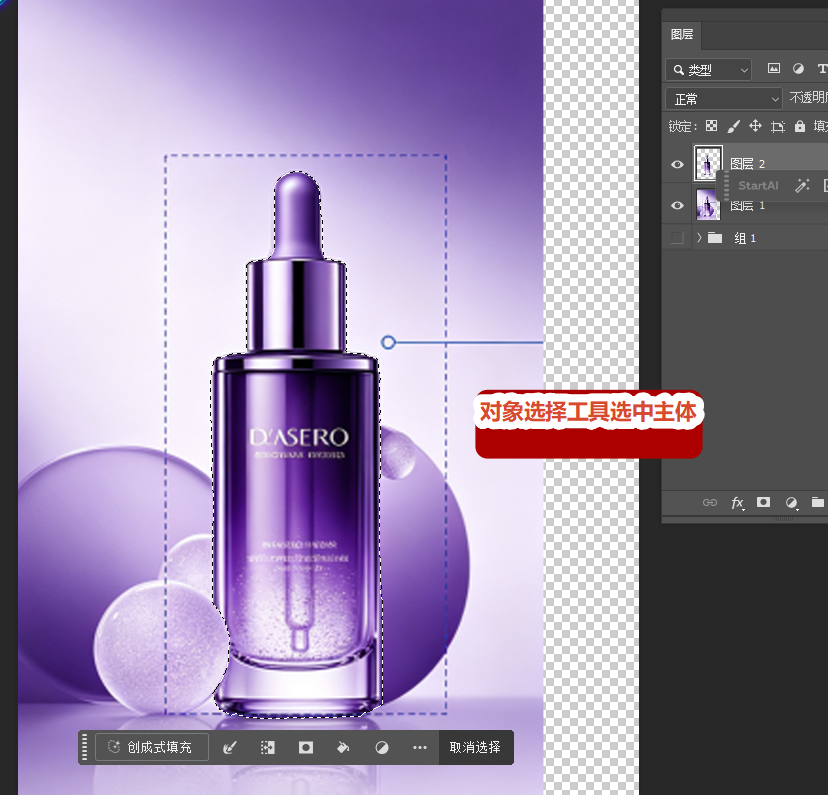Grab the contextual task bar drag handle

click(84, 747)
